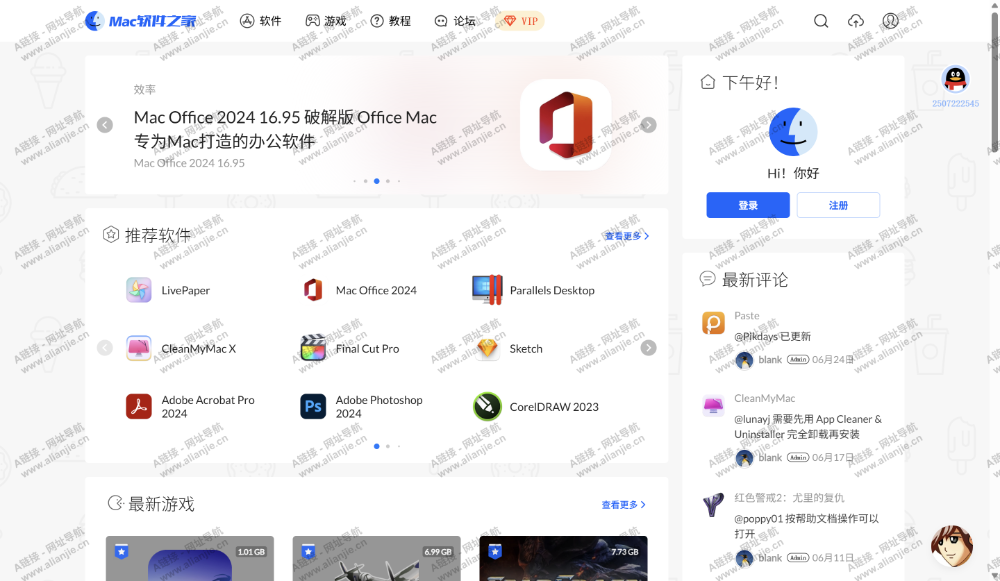Click blank's avatar on the 06月24日 comment
Screen dimensions: 1000x581
(744, 360)
